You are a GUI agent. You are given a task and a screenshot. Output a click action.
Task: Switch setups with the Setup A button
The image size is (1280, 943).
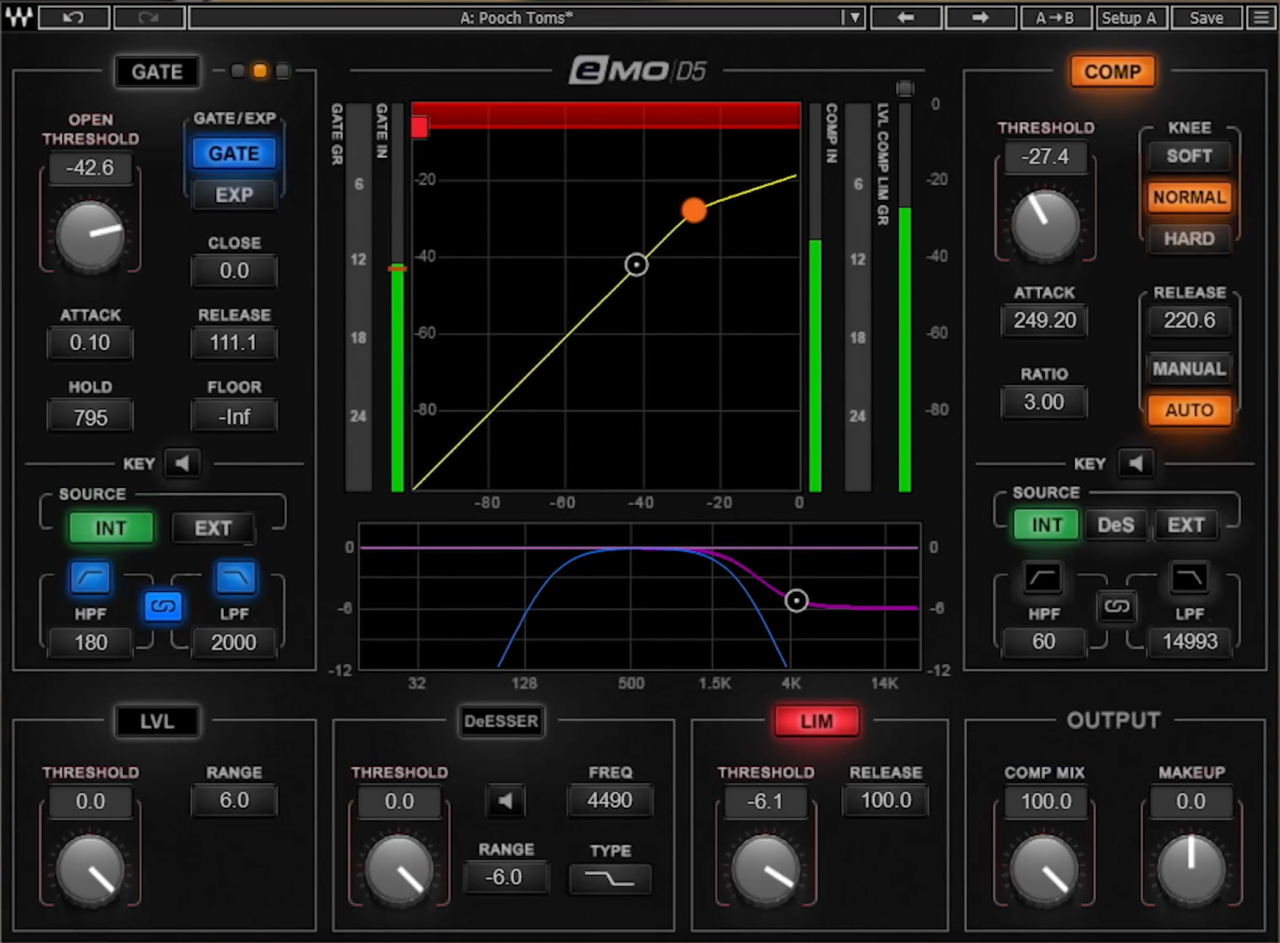coord(1130,17)
